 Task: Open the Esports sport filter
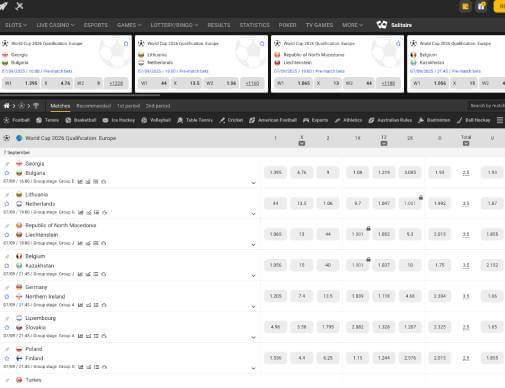[x=315, y=120]
